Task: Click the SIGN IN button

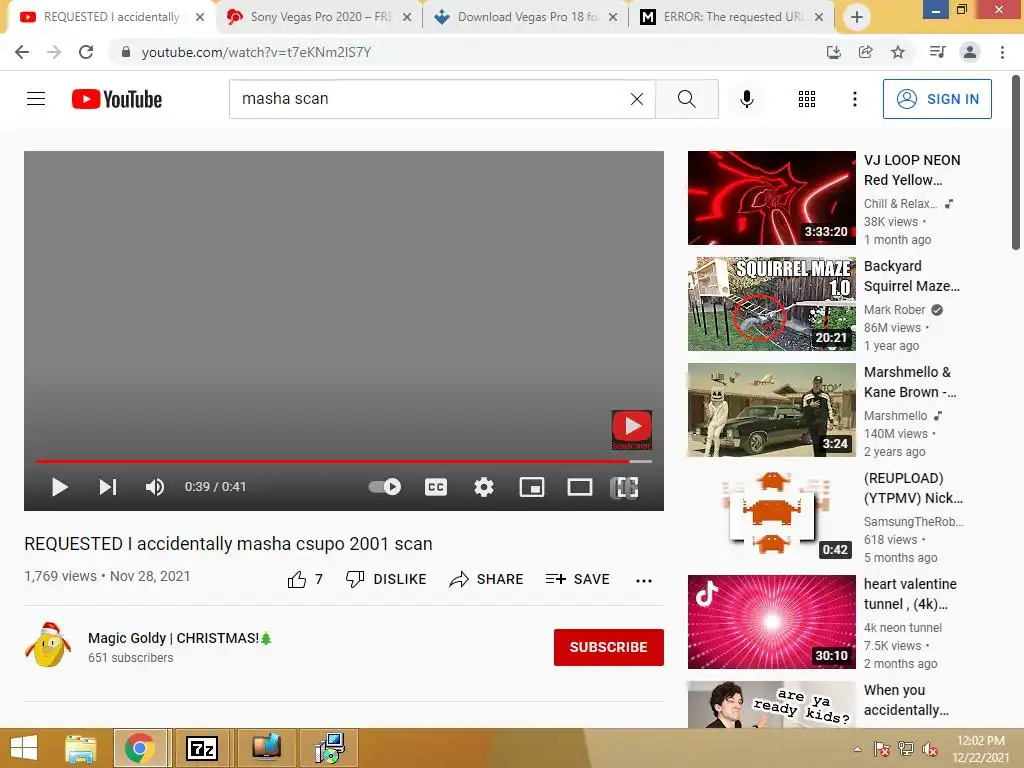Action: [x=937, y=99]
